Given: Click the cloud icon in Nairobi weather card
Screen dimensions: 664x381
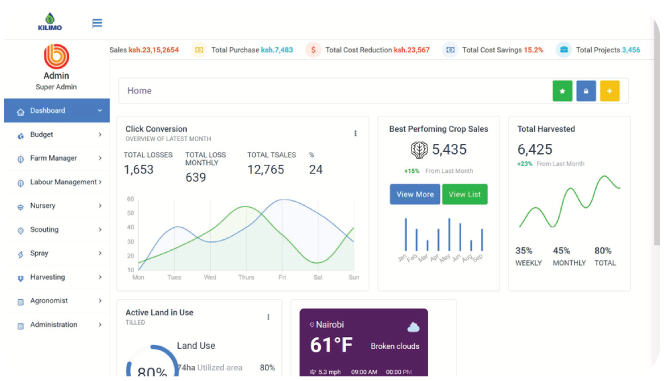Looking at the screenshot, I should click(413, 327).
